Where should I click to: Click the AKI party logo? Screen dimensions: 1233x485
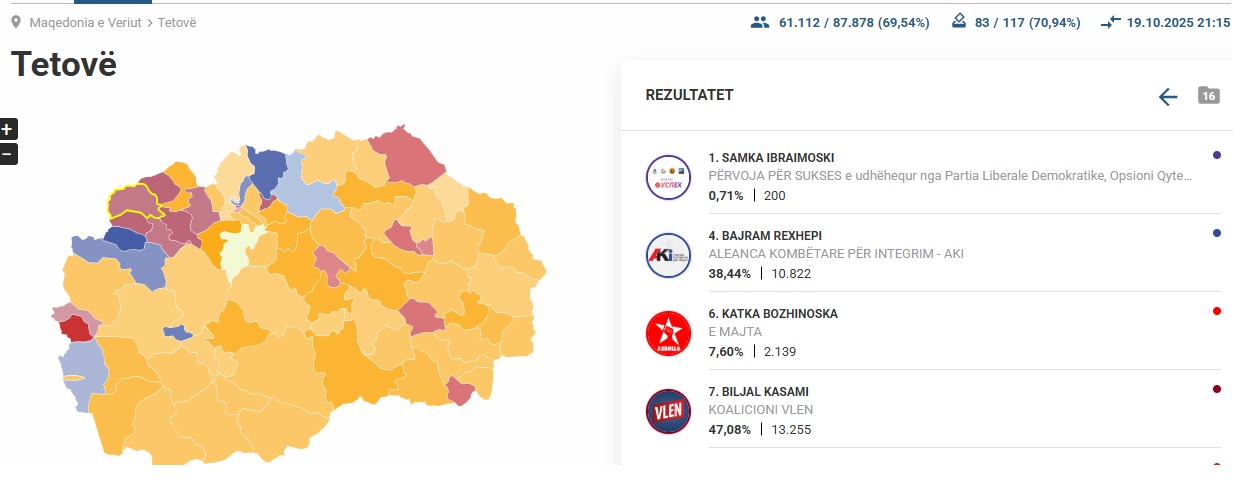[x=668, y=255]
